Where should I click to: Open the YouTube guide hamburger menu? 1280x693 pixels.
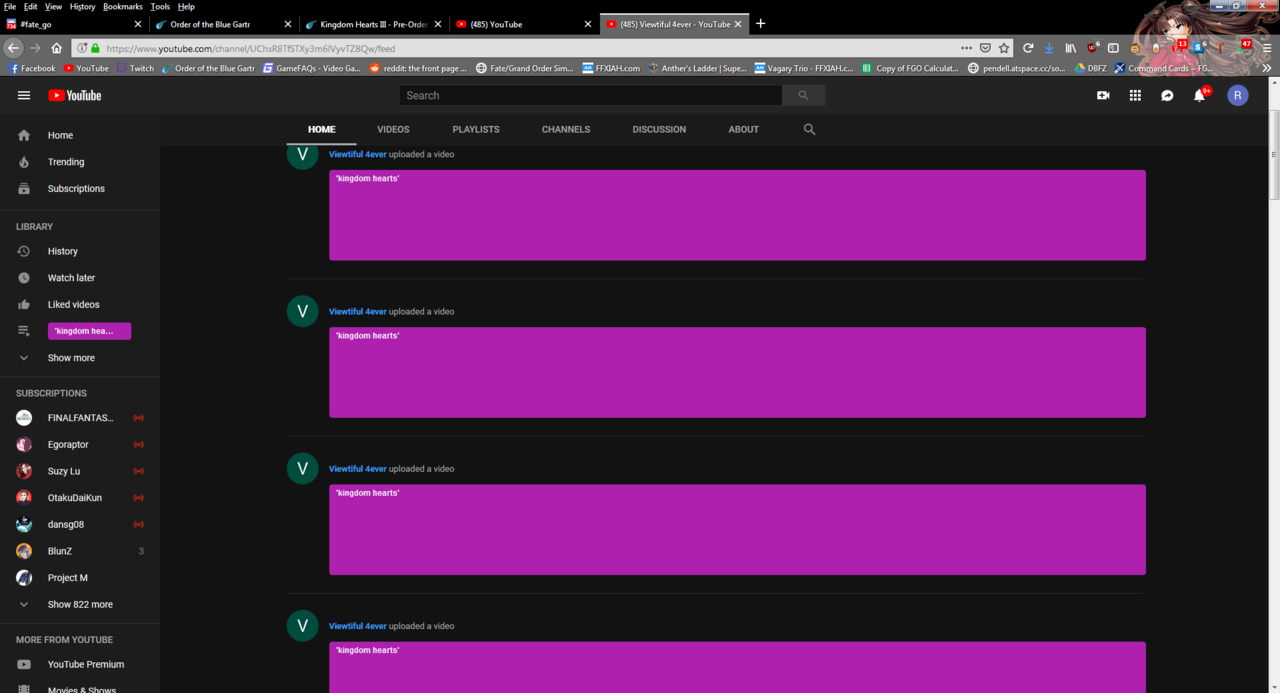click(24, 95)
